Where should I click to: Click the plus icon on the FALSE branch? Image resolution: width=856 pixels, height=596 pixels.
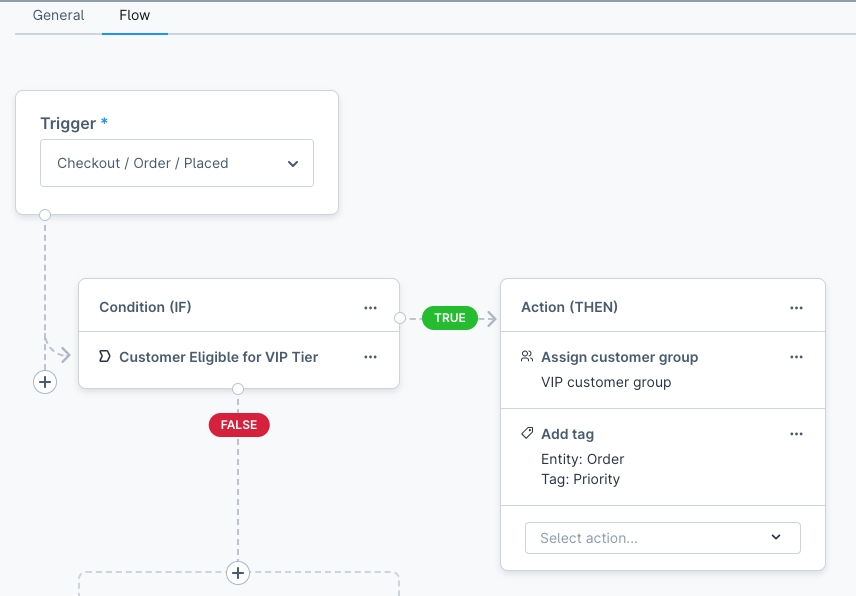pyautogui.click(x=237, y=573)
